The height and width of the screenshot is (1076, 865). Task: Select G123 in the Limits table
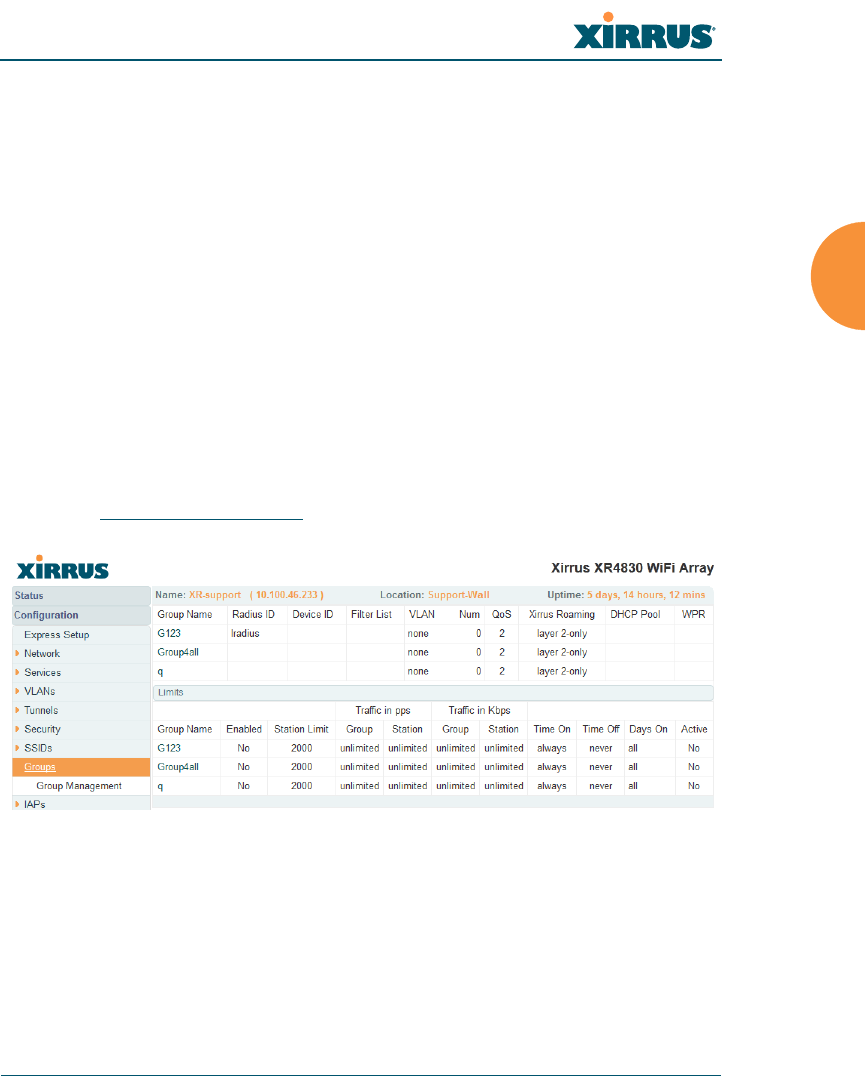click(x=169, y=748)
